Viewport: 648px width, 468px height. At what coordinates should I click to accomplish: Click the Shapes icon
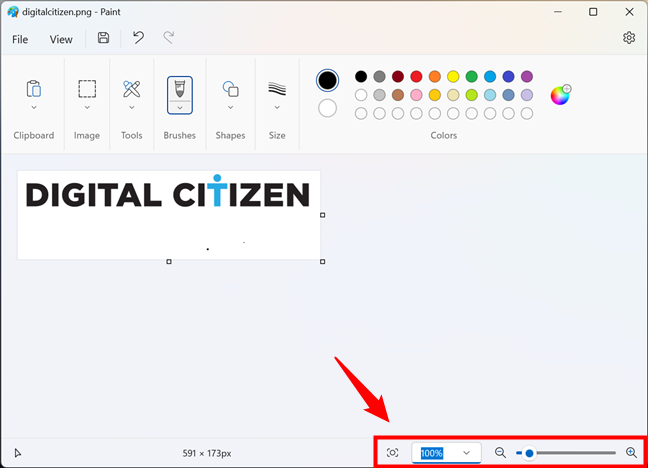pyautogui.click(x=231, y=88)
